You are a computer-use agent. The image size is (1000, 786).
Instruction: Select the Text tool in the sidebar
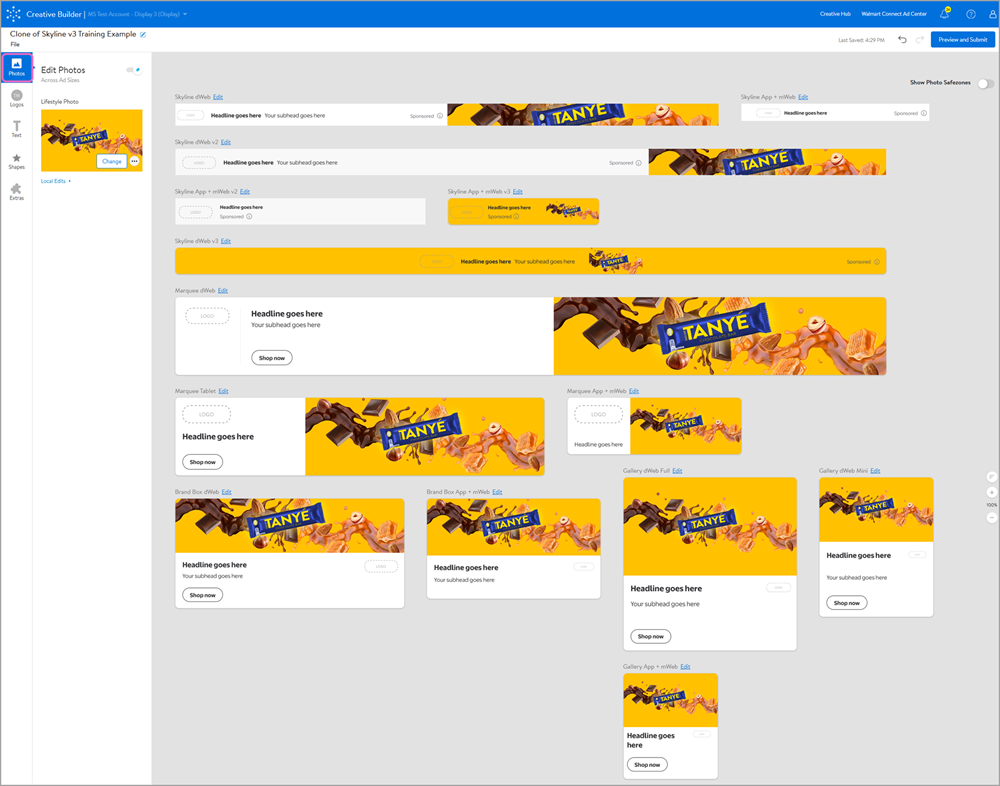pyautogui.click(x=17, y=129)
